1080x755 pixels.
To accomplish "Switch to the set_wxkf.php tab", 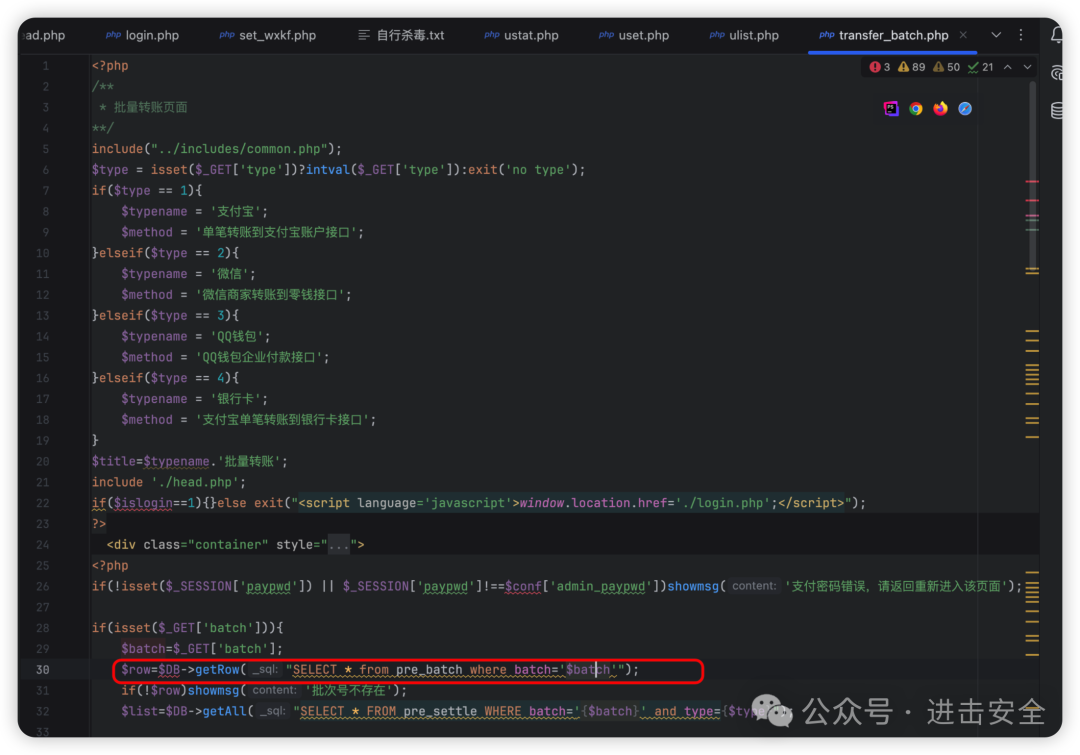I will tap(268, 35).
